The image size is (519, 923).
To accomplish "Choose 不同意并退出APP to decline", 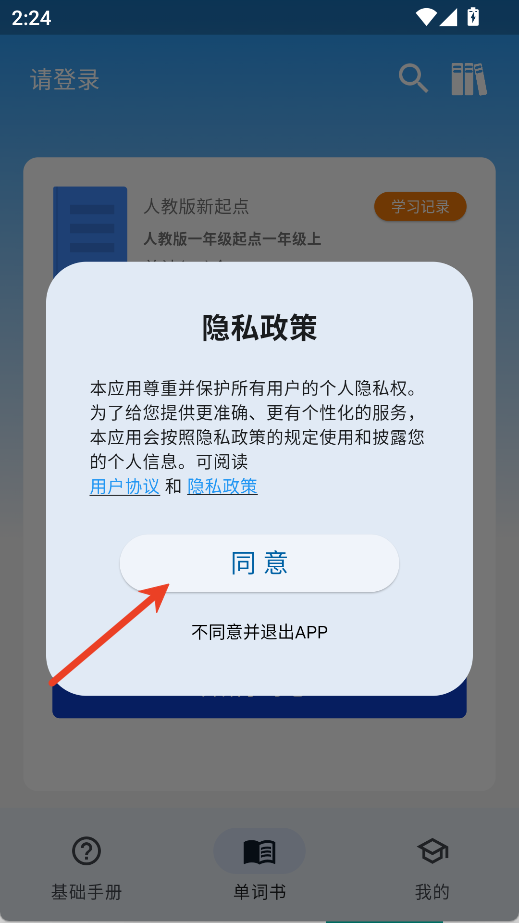I will [x=260, y=632].
